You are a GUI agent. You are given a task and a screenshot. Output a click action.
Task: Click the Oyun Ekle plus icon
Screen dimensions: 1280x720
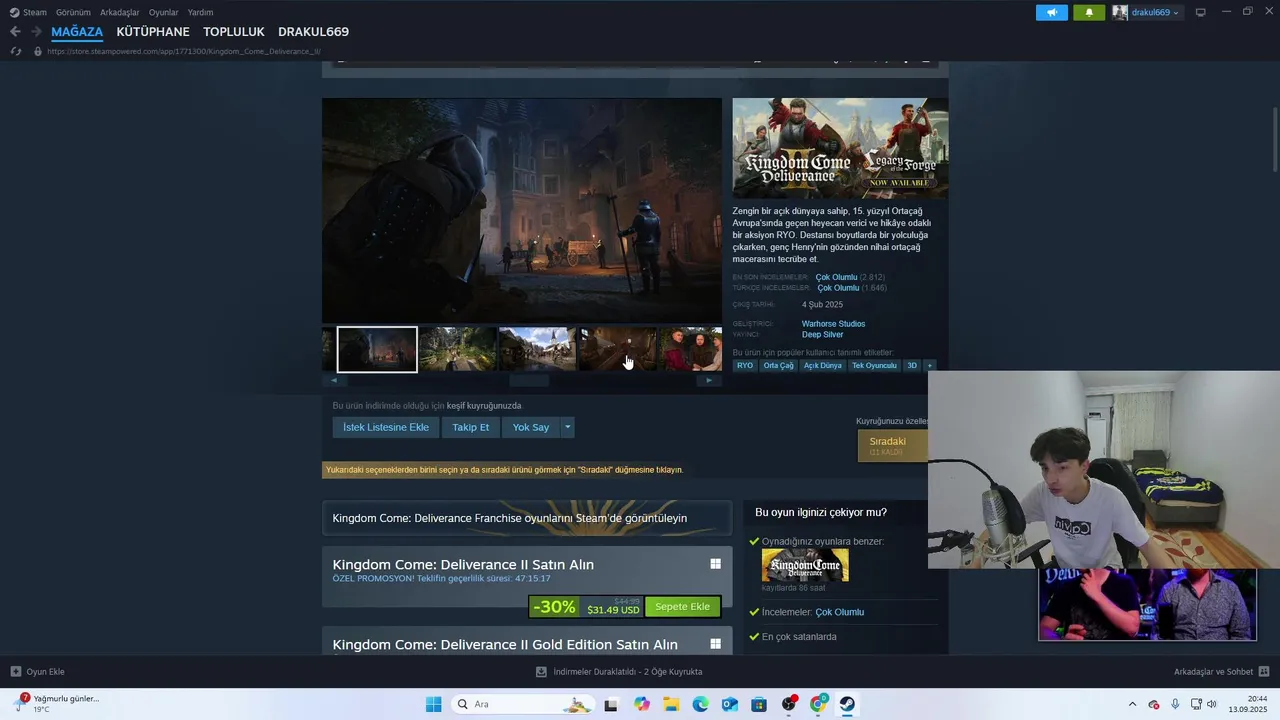(15, 672)
